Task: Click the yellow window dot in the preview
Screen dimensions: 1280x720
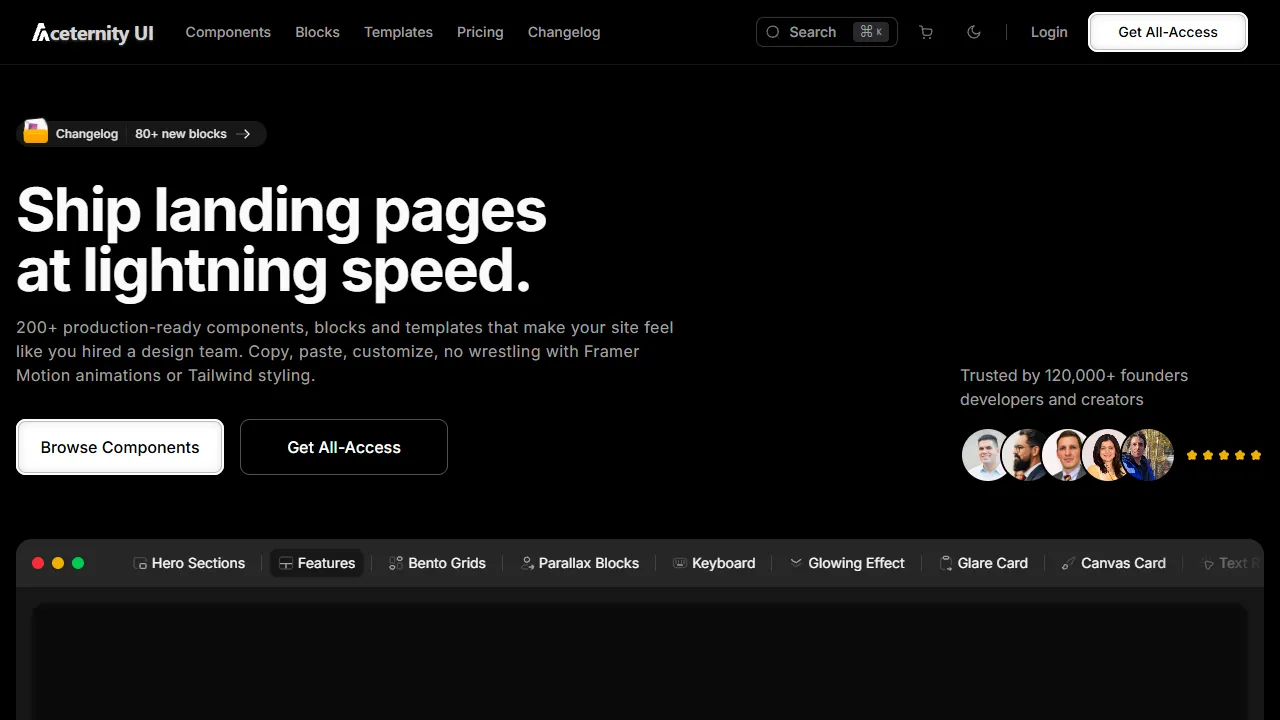Action: pos(58,563)
